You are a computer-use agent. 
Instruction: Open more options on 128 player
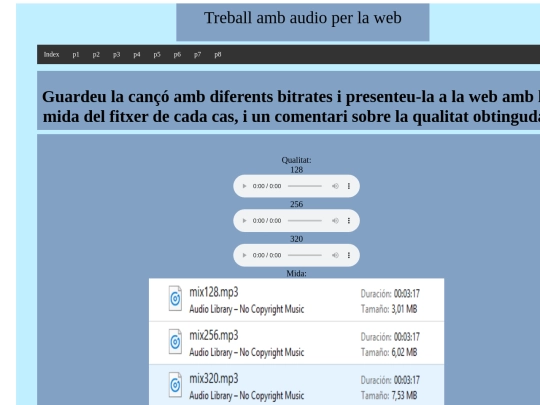click(x=349, y=186)
